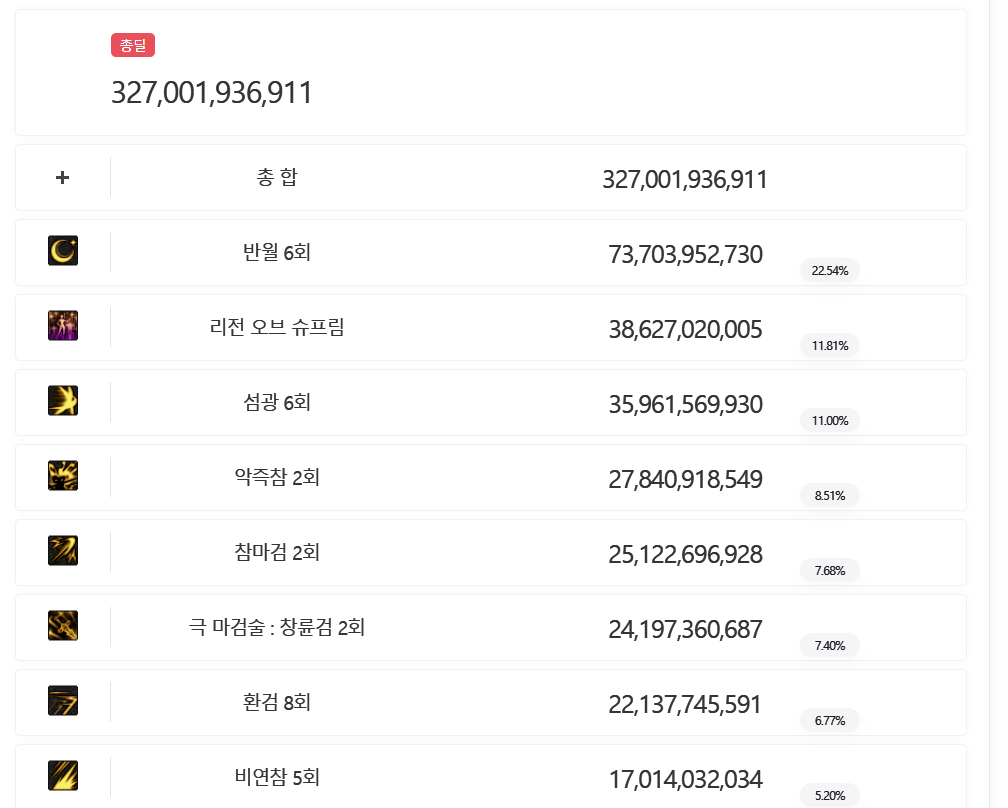Image resolution: width=1008 pixels, height=808 pixels.
Task: Click the page vertical scrollbar
Action: [x=995, y=400]
